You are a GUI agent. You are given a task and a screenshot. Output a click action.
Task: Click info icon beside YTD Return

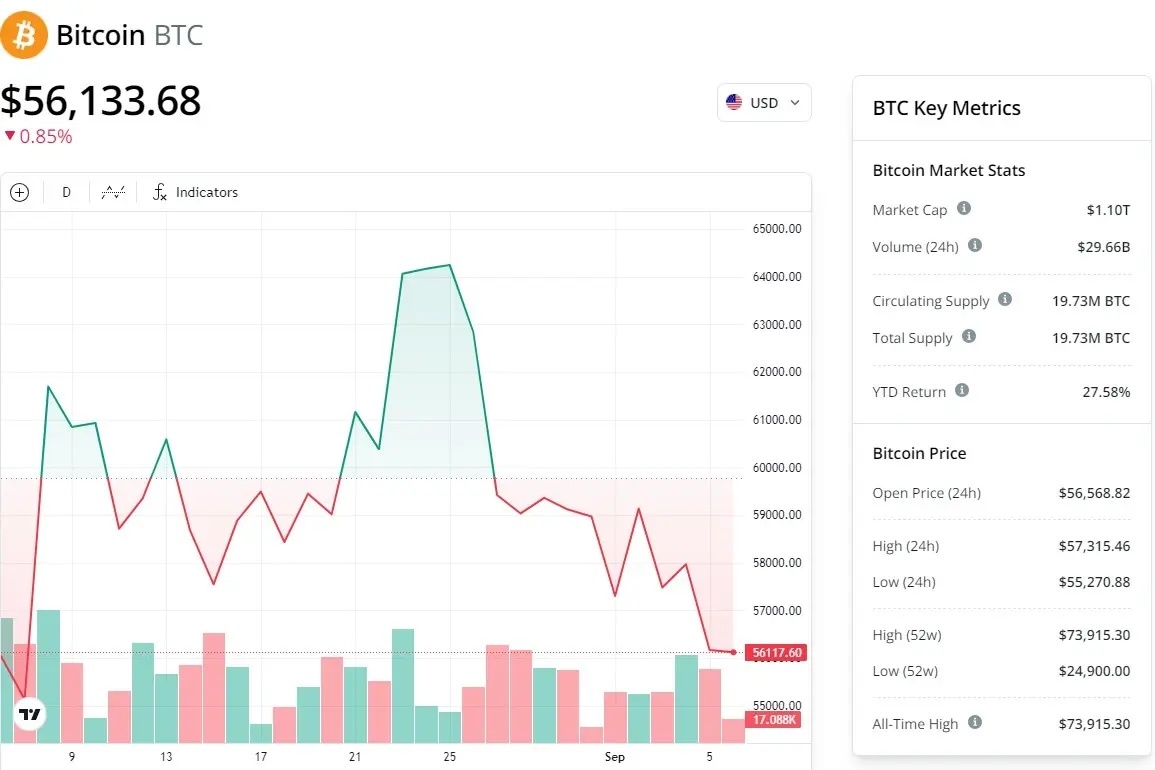pos(962,391)
